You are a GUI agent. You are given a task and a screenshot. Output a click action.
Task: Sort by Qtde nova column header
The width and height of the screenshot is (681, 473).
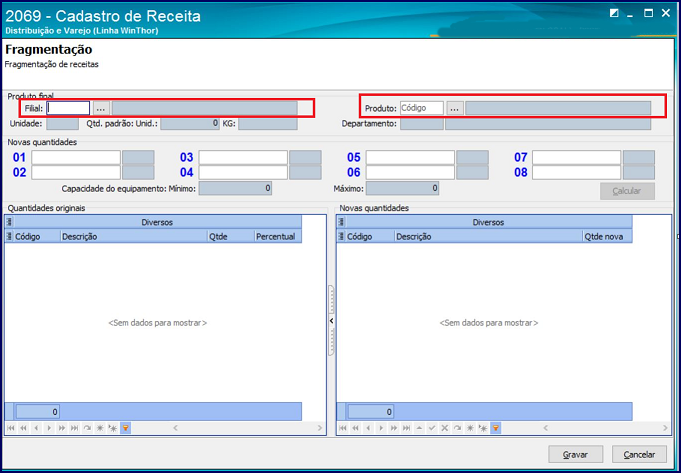pyautogui.click(x=607, y=236)
